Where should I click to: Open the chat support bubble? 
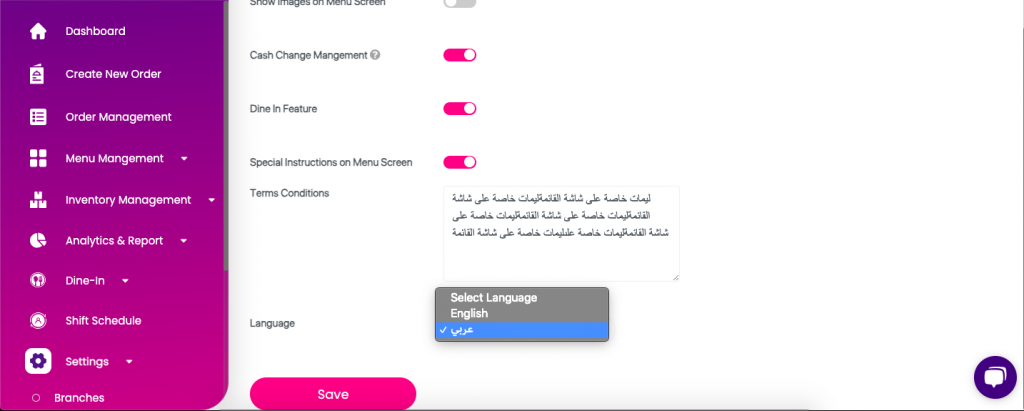click(x=994, y=377)
